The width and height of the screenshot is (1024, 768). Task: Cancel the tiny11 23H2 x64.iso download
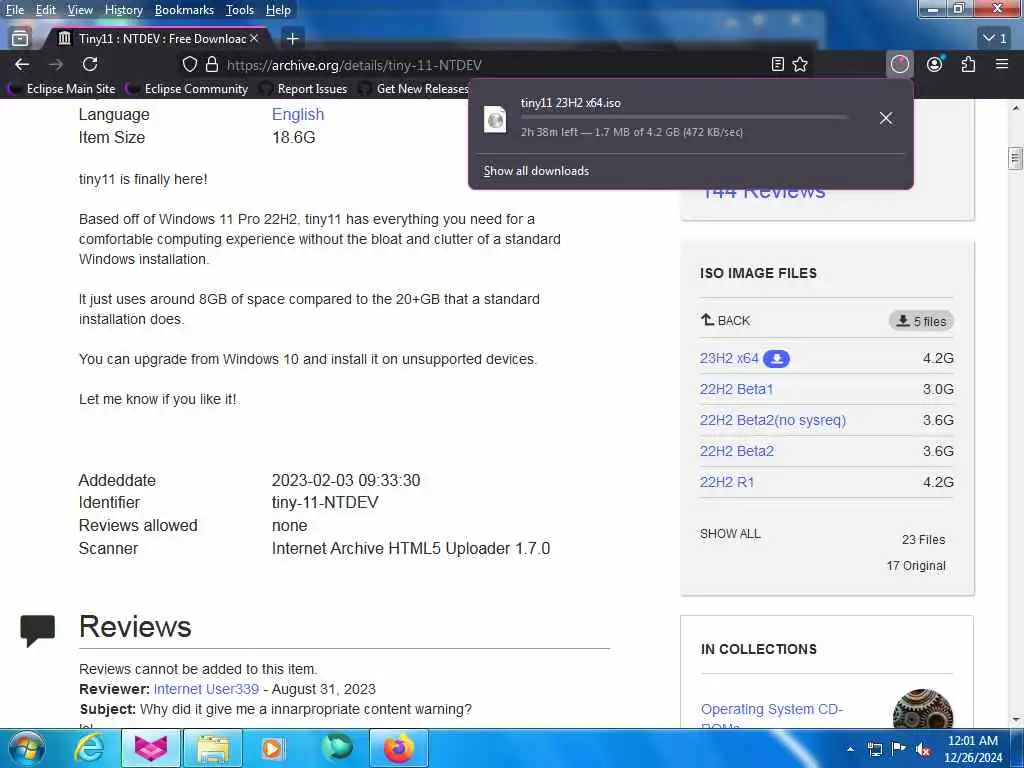point(886,118)
